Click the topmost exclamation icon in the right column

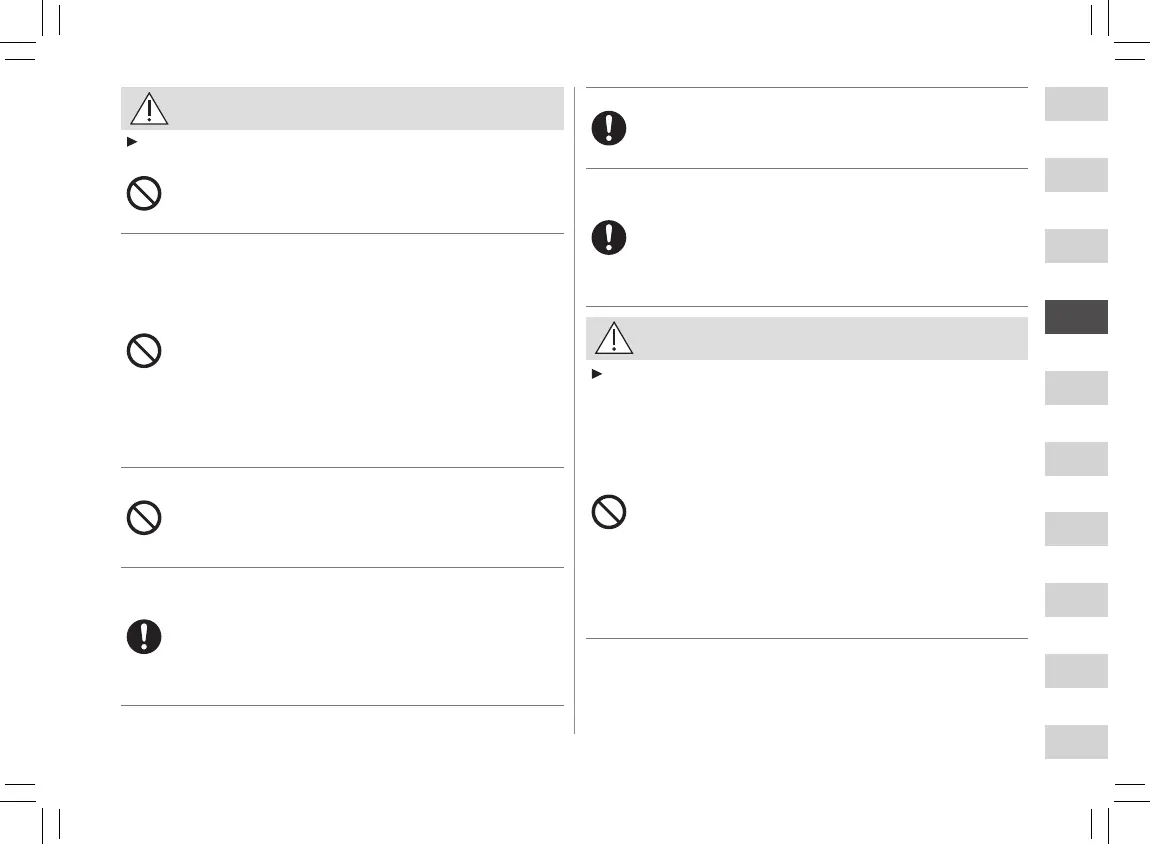[x=610, y=128]
